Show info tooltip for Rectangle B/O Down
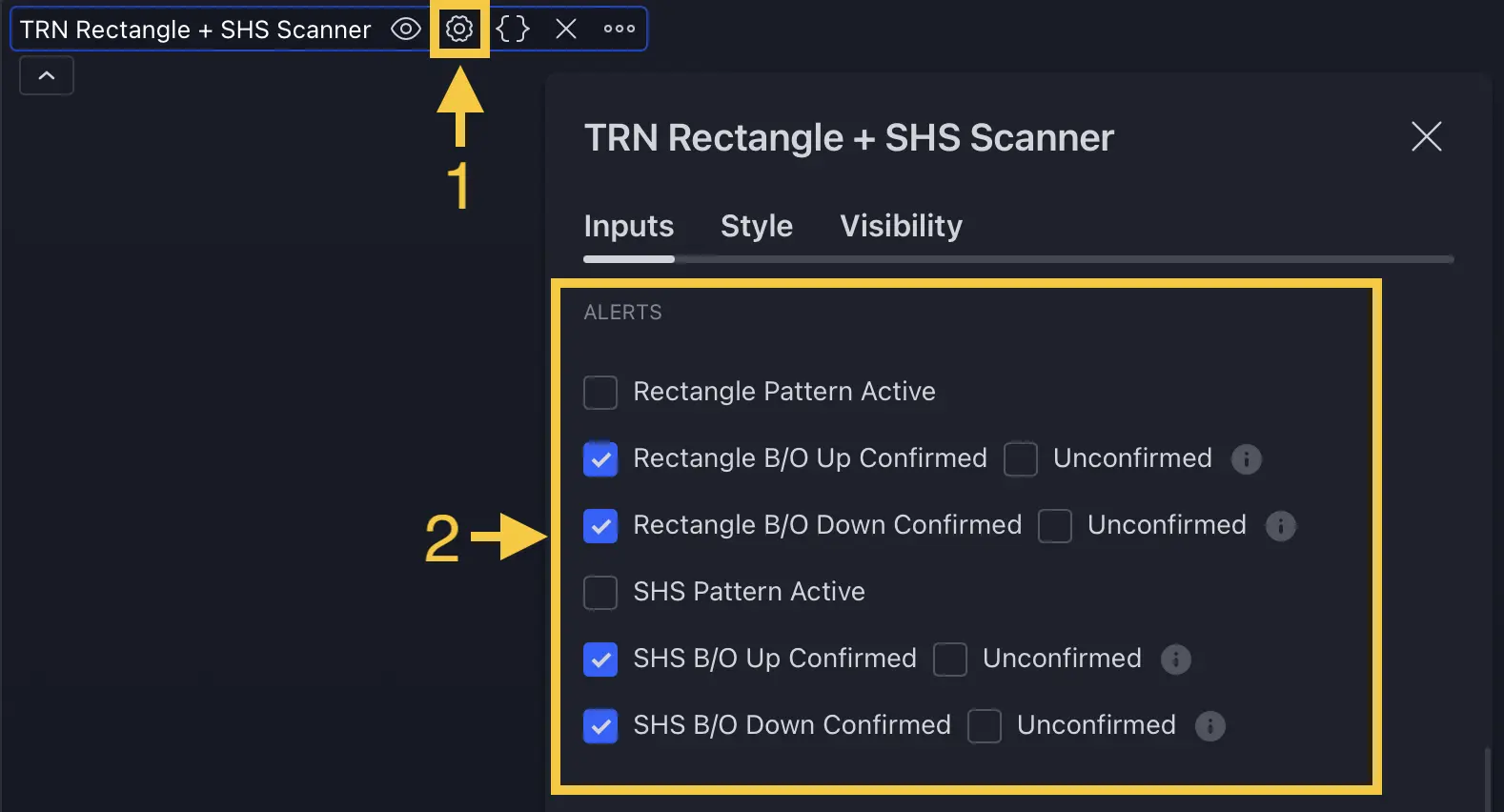The image size is (1504, 812). click(1281, 526)
